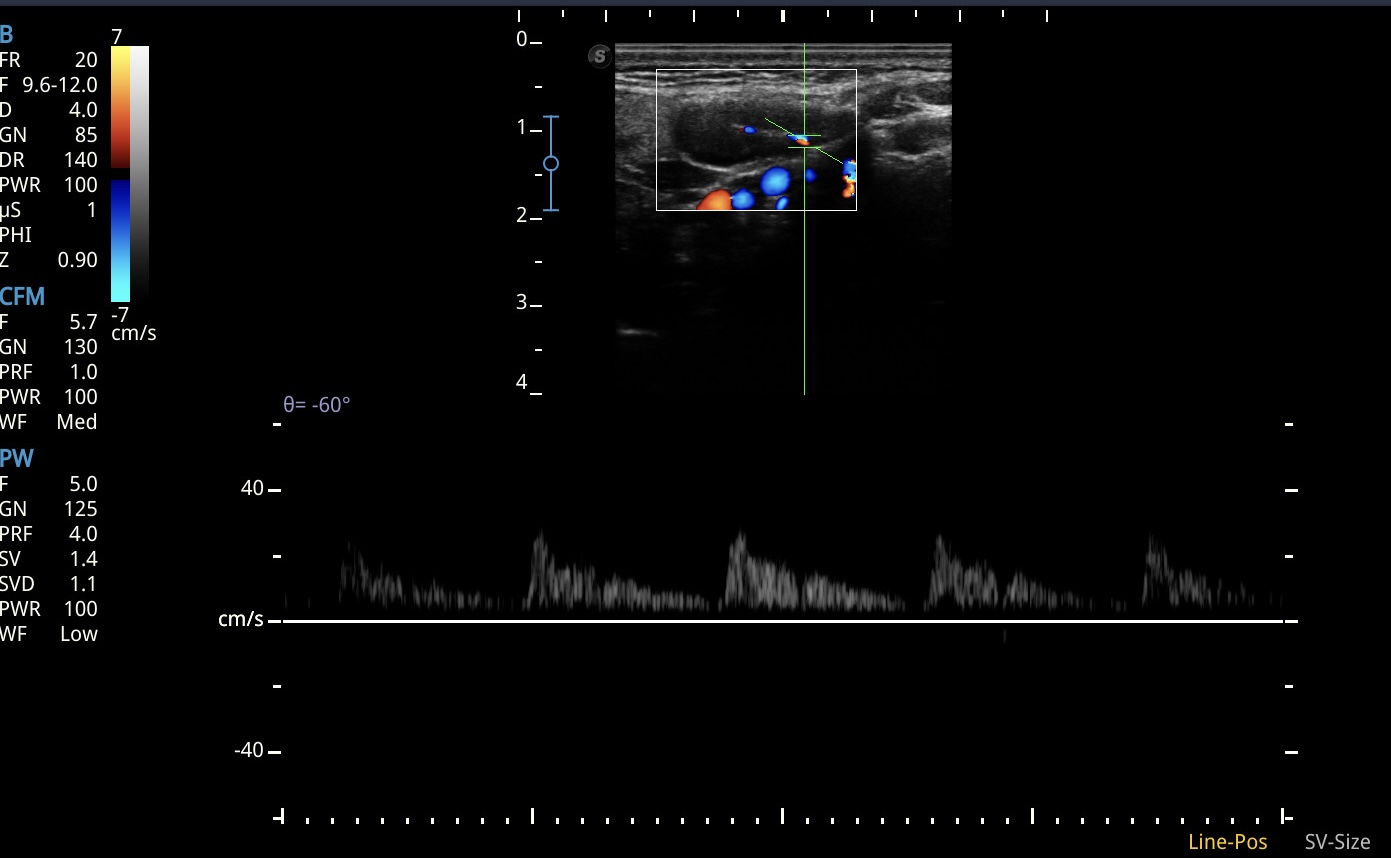This screenshot has width=1391, height=858.
Task: Click the color velocity scale bar
Action: pos(120,174)
